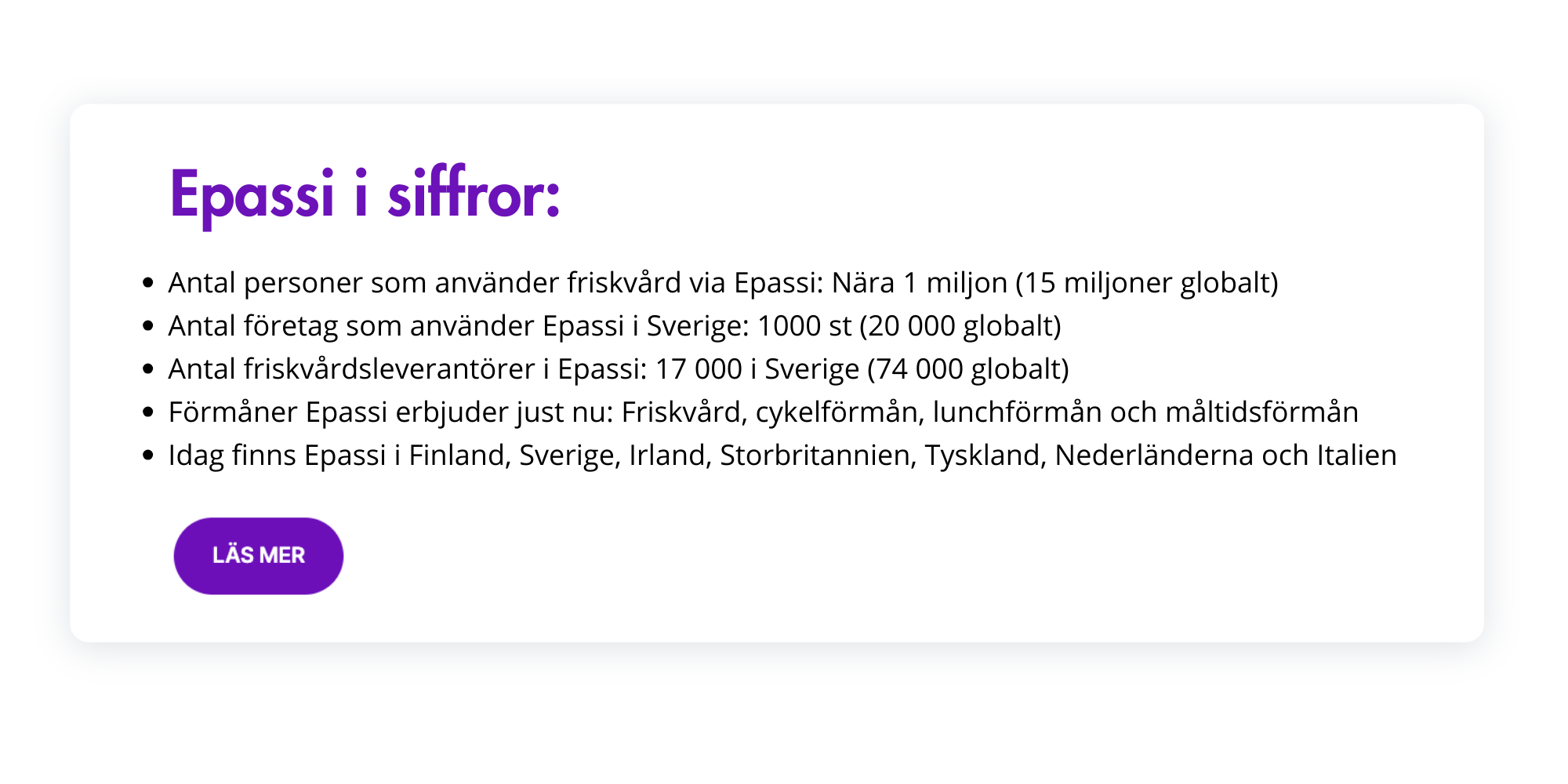Click the bullet dot before "Antal personer"

tap(148, 283)
